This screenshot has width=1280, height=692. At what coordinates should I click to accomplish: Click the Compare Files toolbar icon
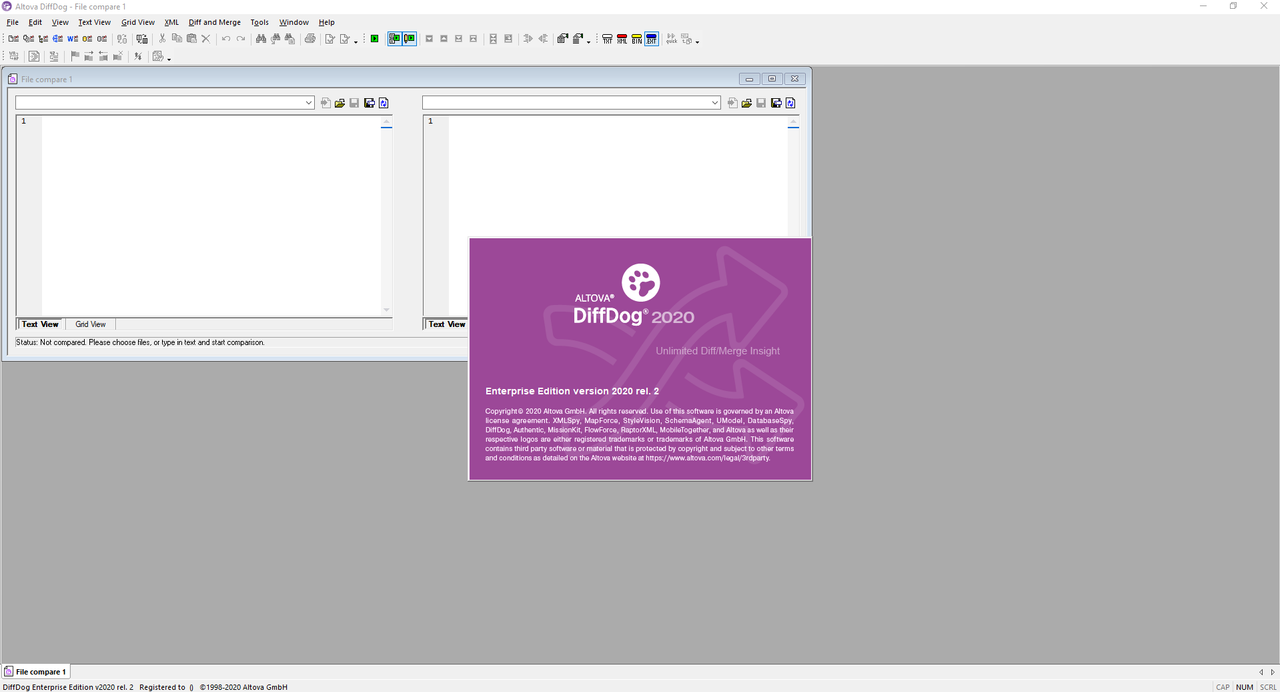point(13,39)
